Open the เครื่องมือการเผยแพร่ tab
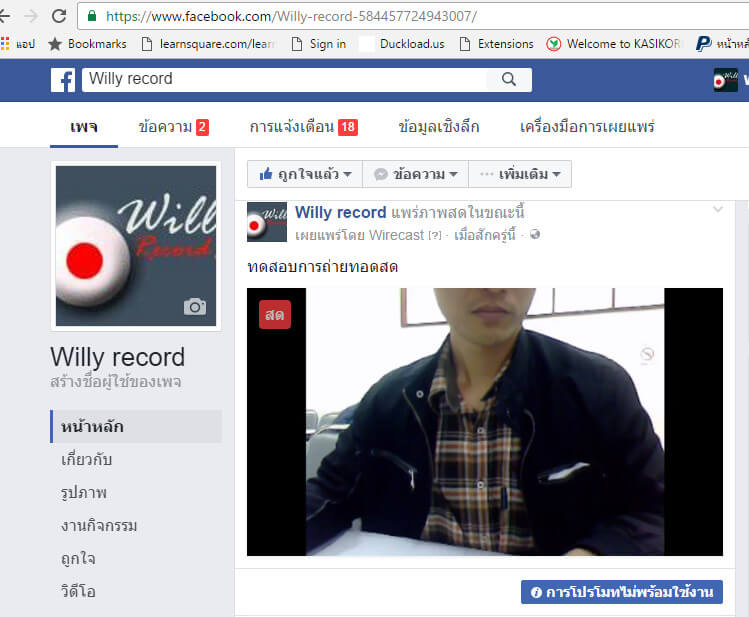The image size is (749, 617). click(x=587, y=127)
